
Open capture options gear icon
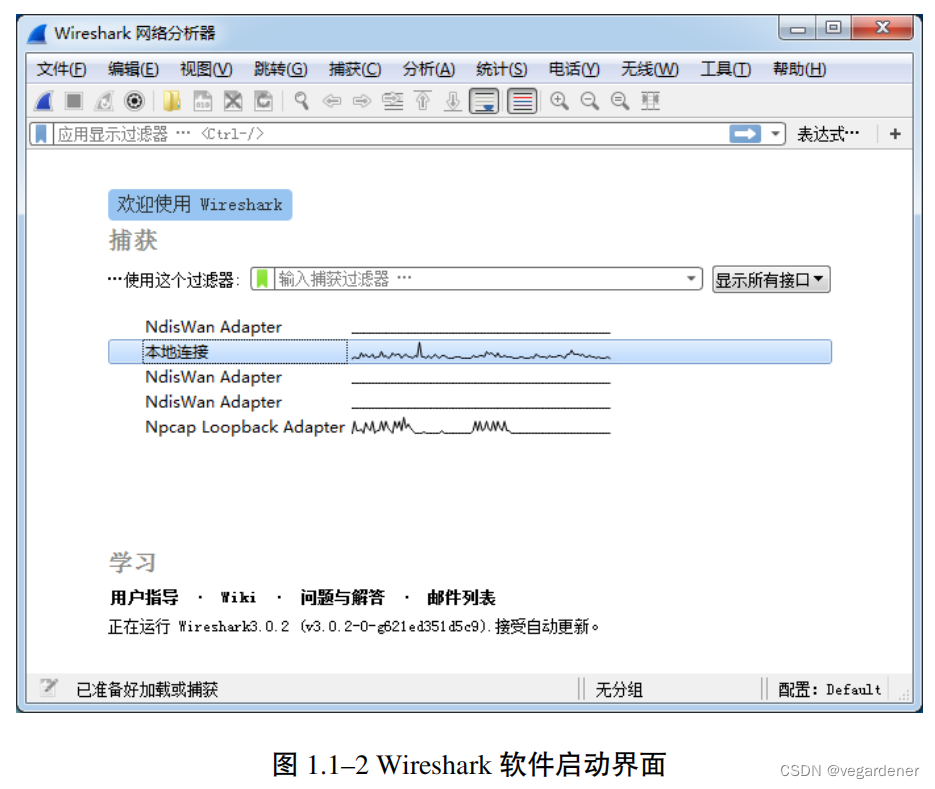[135, 101]
